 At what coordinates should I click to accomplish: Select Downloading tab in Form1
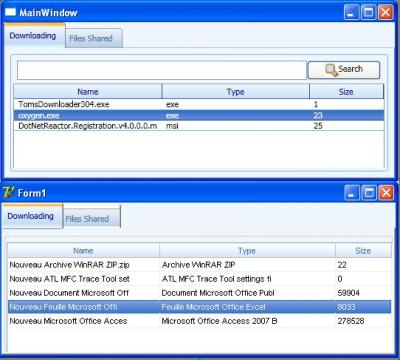[33, 216]
